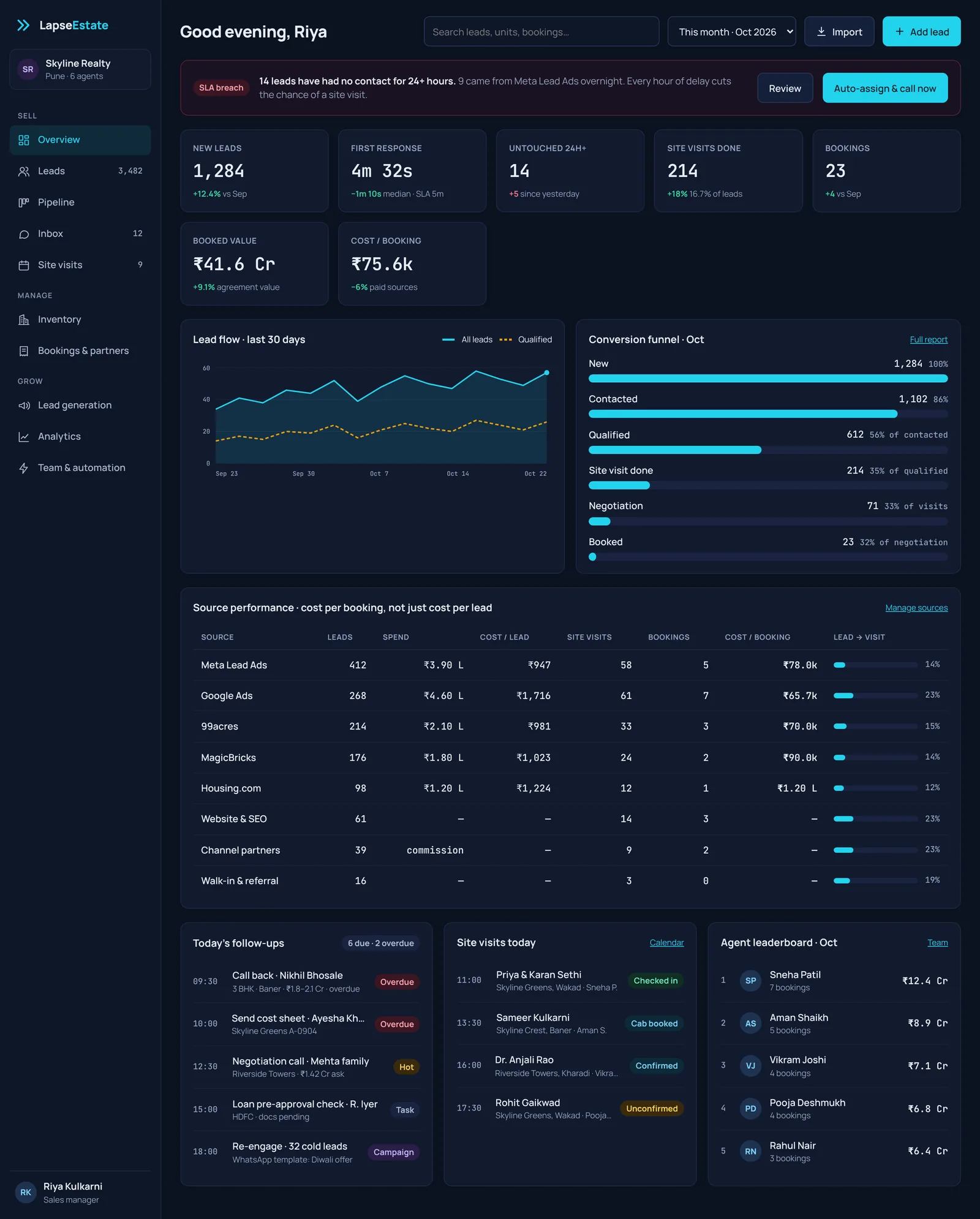The image size is (980, 1219).
Task: Click the Site visits calendar icon
Action: 24,265
